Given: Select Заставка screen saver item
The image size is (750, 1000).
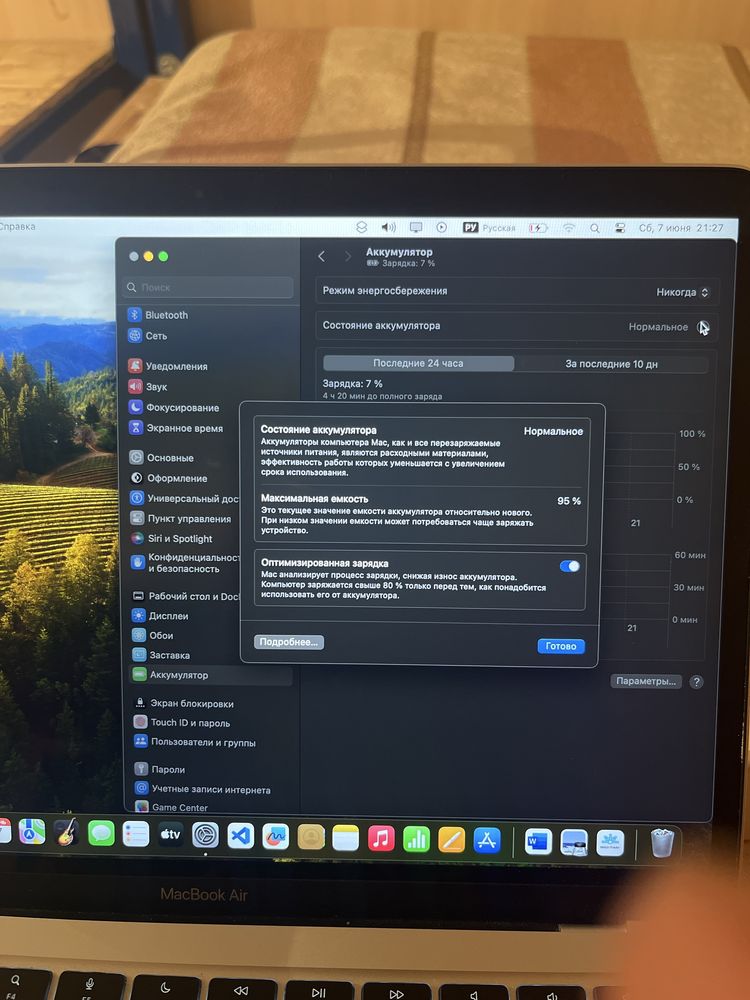Looking at the screenshot, I should click(161, 655).
